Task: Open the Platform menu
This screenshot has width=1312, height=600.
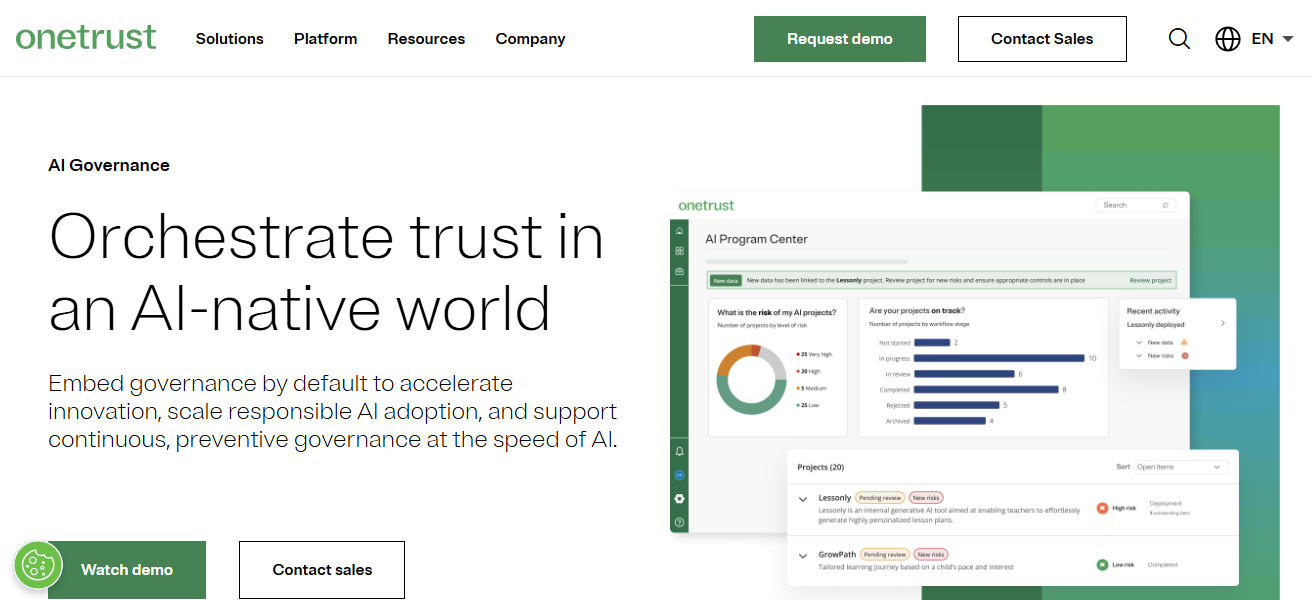Action: point(325,39)
